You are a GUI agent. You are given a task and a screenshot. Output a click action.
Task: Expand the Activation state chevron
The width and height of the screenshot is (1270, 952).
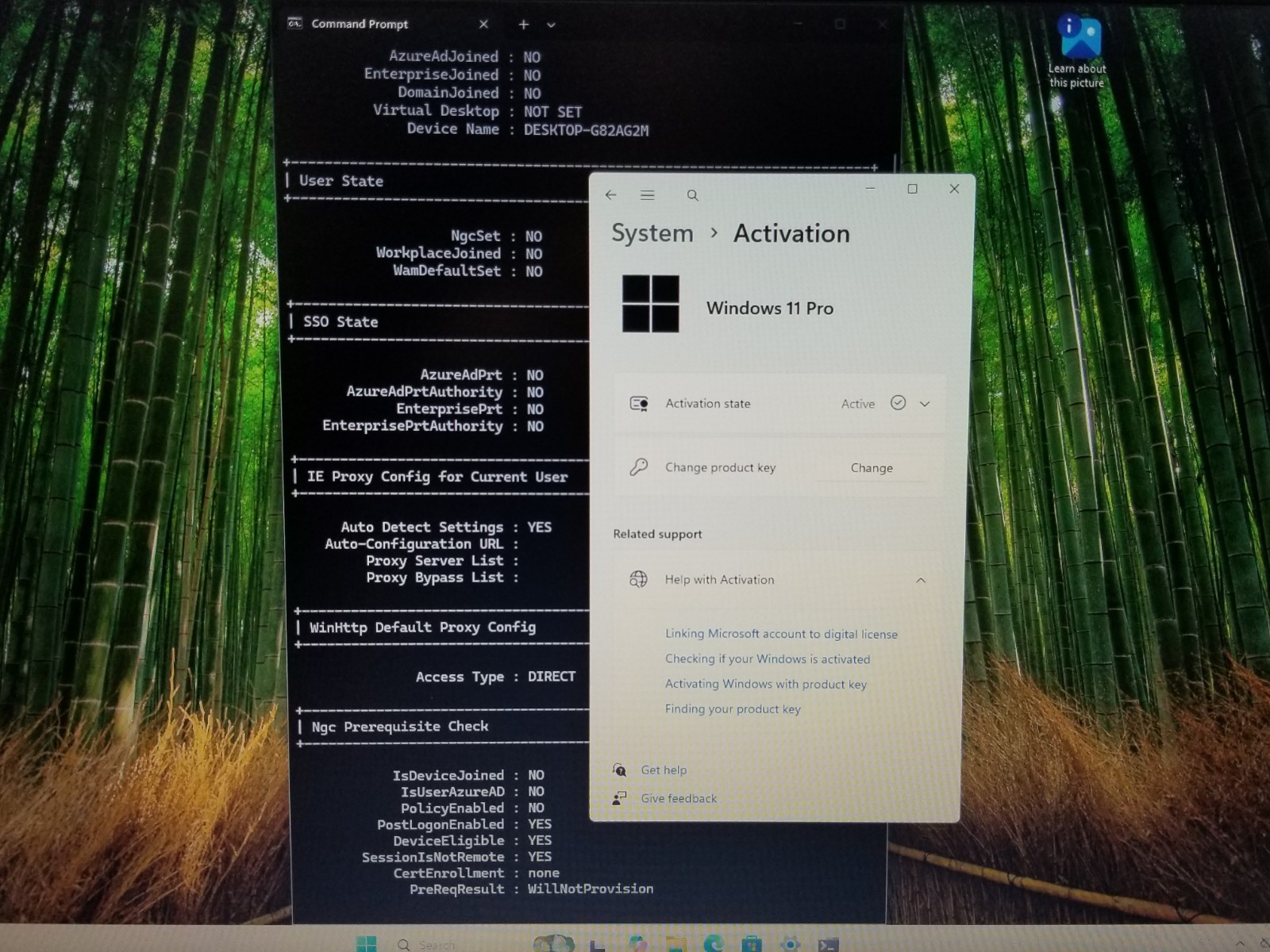point(925,404)
